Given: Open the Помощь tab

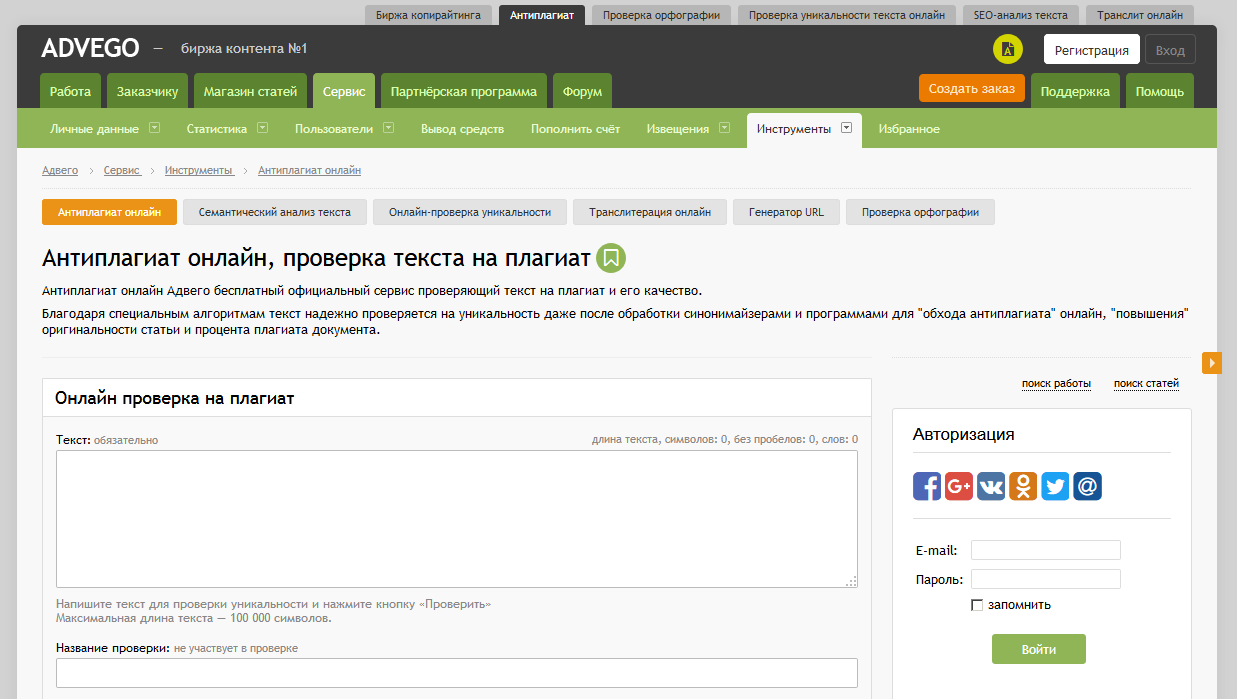Looking at the screenshot, I should 1160,91.
